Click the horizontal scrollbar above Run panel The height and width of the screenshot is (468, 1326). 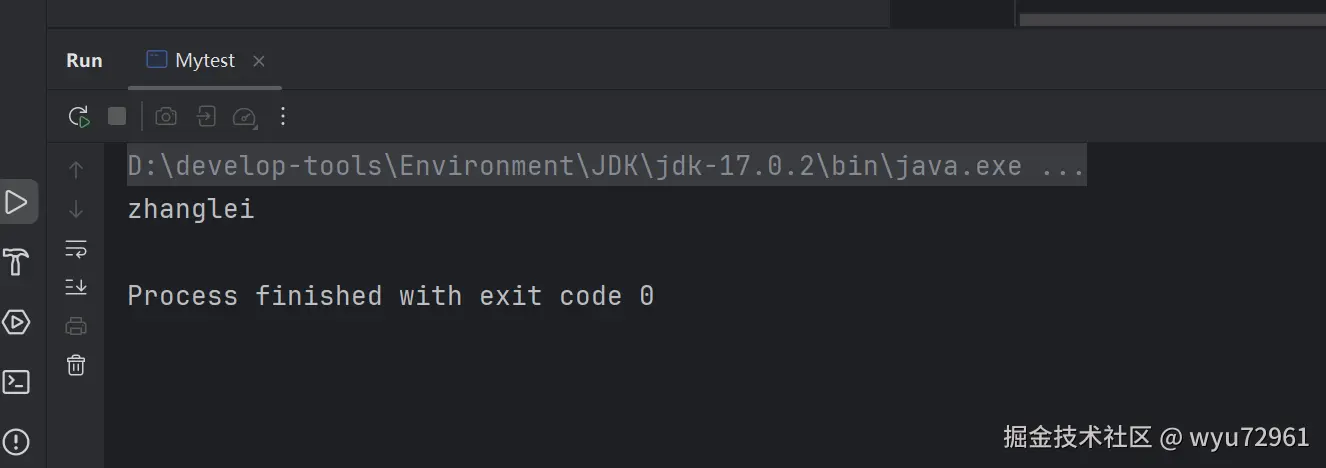(x=1170, y=19)
